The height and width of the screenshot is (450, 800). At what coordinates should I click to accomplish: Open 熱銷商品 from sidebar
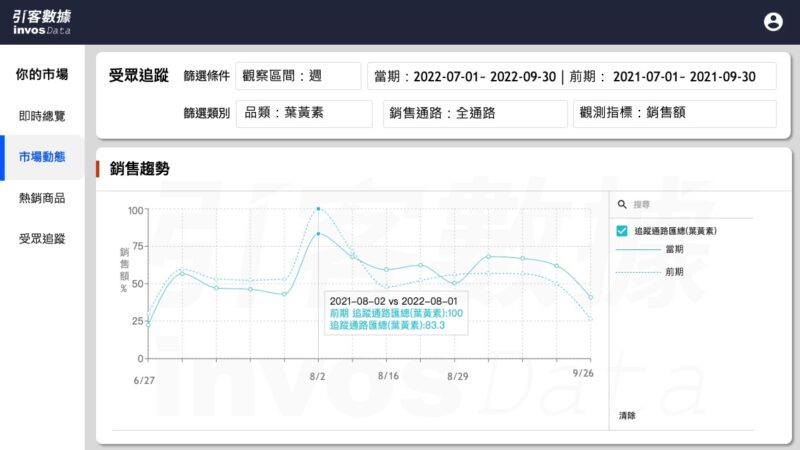coord(42,198)
